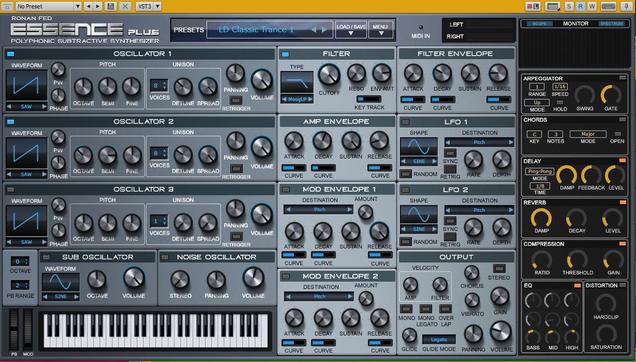Click LFO 2 sine shape display
This screenshot has height=362, width=636.
[419, 215]
